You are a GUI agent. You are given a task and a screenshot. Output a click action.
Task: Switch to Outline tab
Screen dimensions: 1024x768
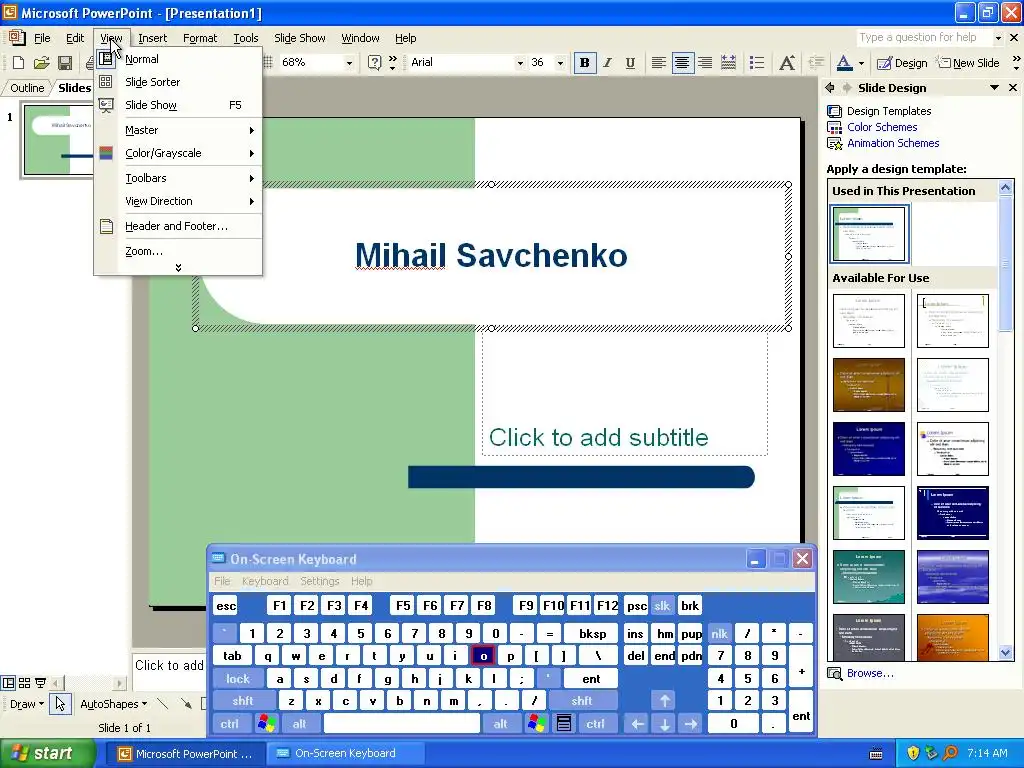point(27,88)
